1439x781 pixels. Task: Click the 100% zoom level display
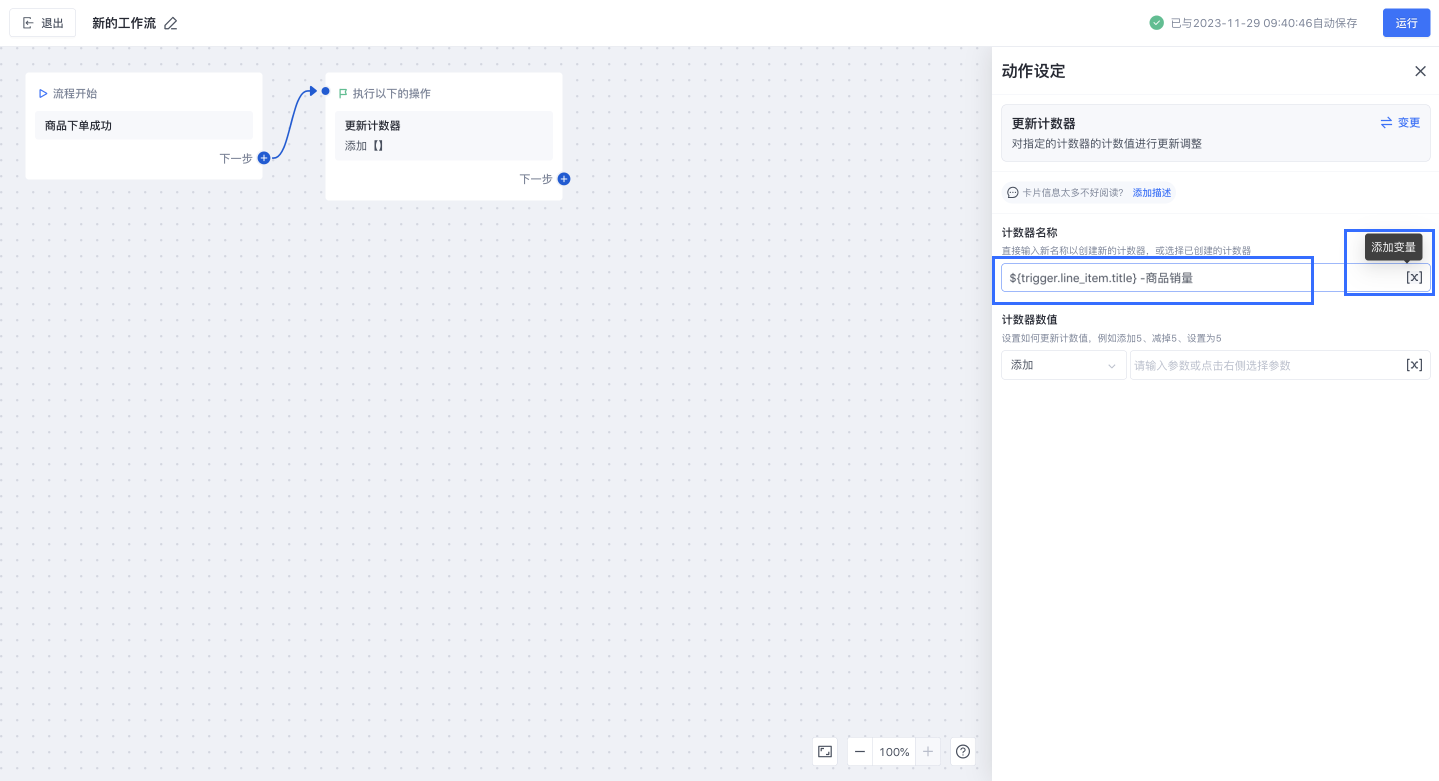(894, 751)
